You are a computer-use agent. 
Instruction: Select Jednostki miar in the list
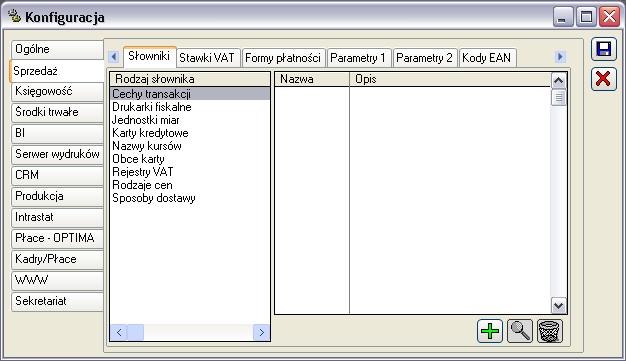(190, 120)
